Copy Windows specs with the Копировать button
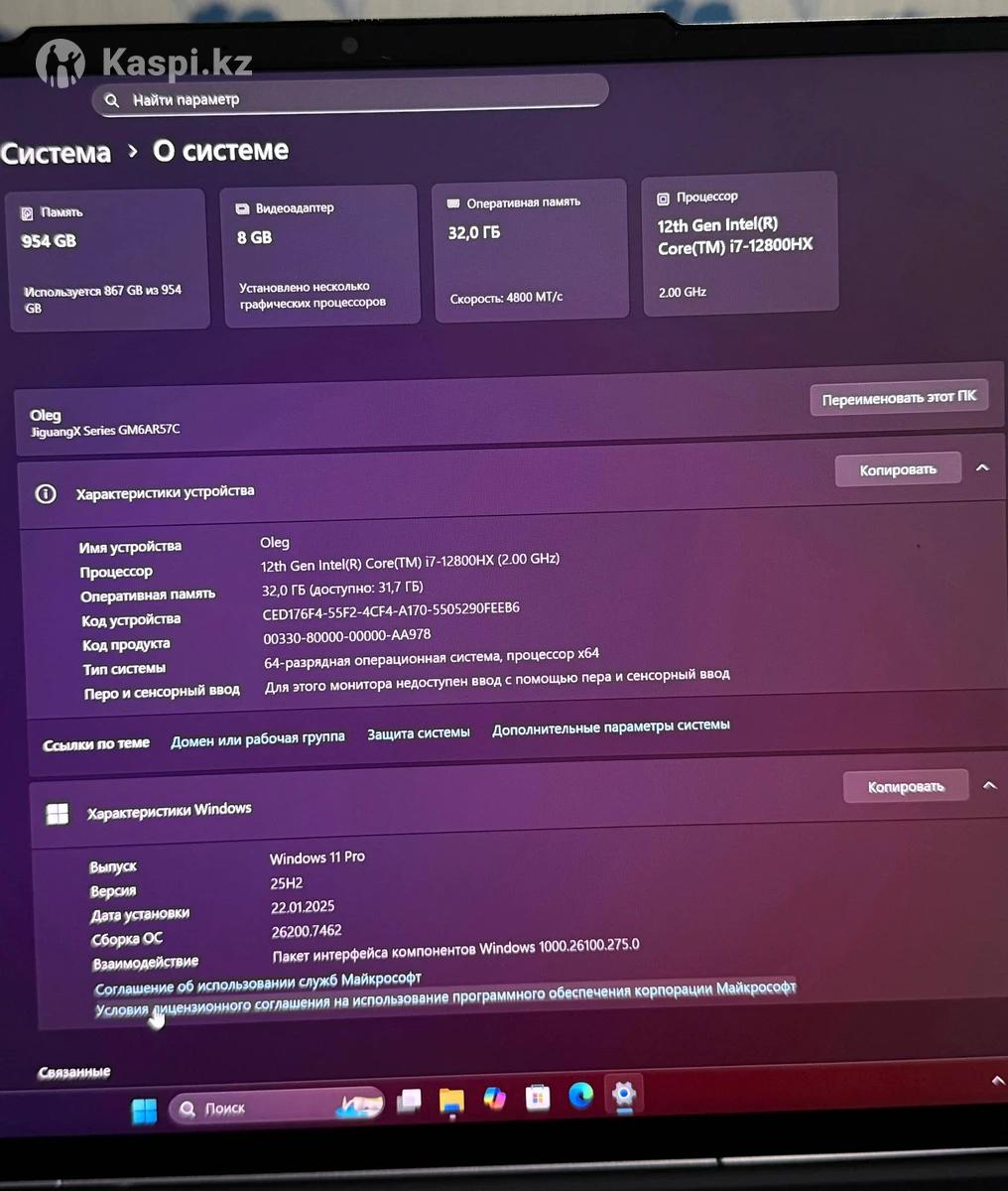 click(905, 787)
